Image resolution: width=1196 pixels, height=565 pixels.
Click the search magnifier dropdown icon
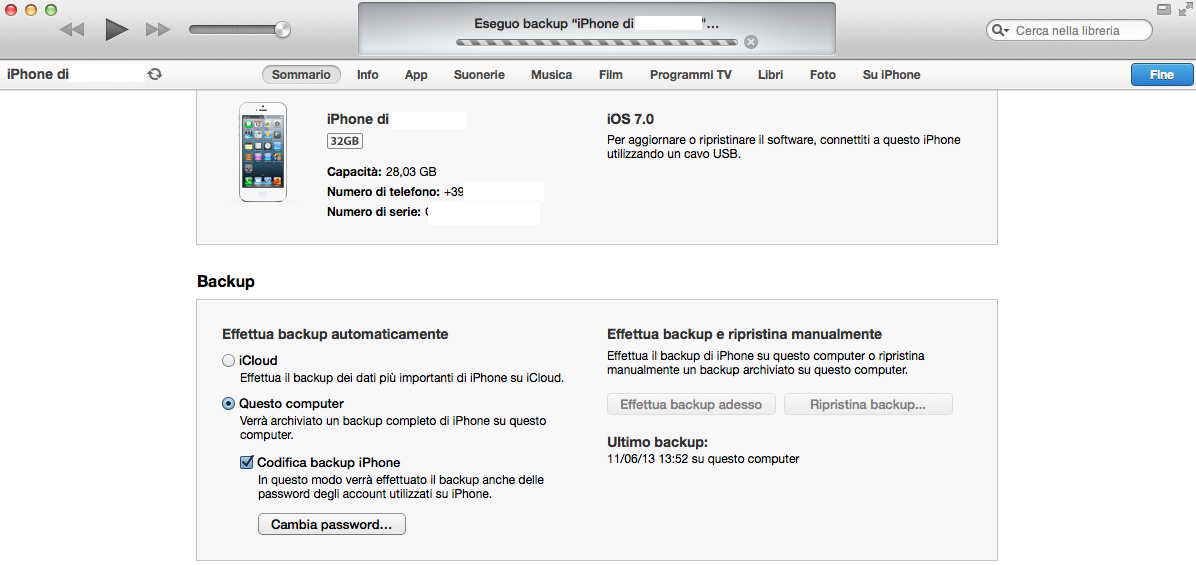coord(999,31)
